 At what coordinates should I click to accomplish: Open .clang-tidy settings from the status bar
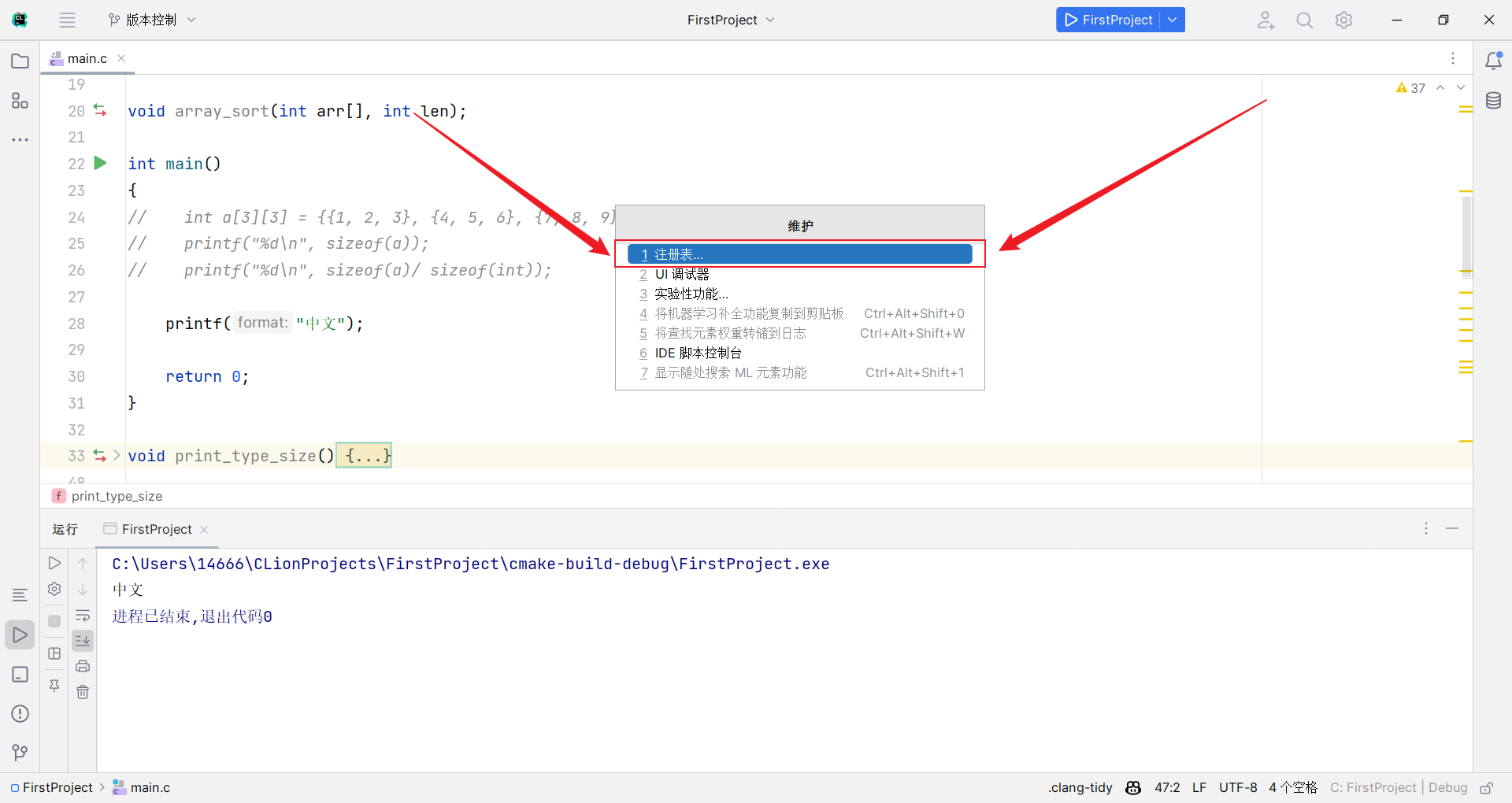(1080, 787)
